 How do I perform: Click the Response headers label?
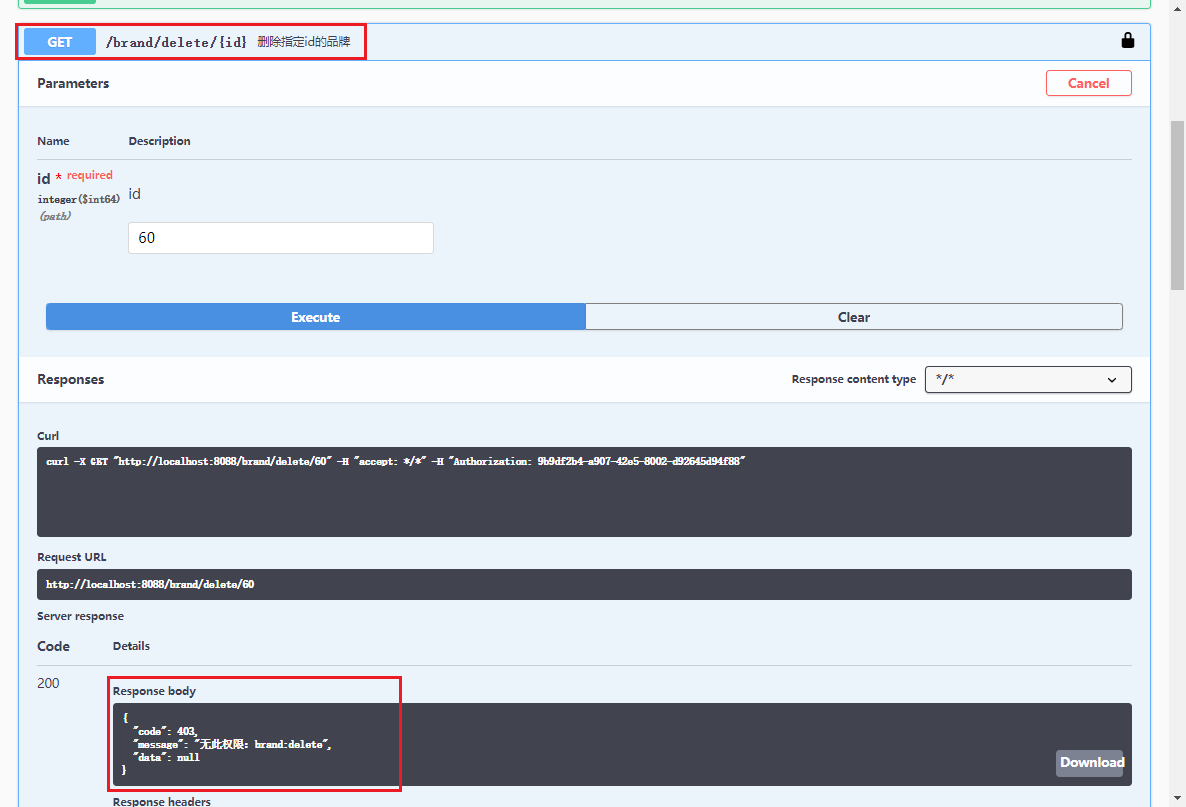tap(162, 801)
